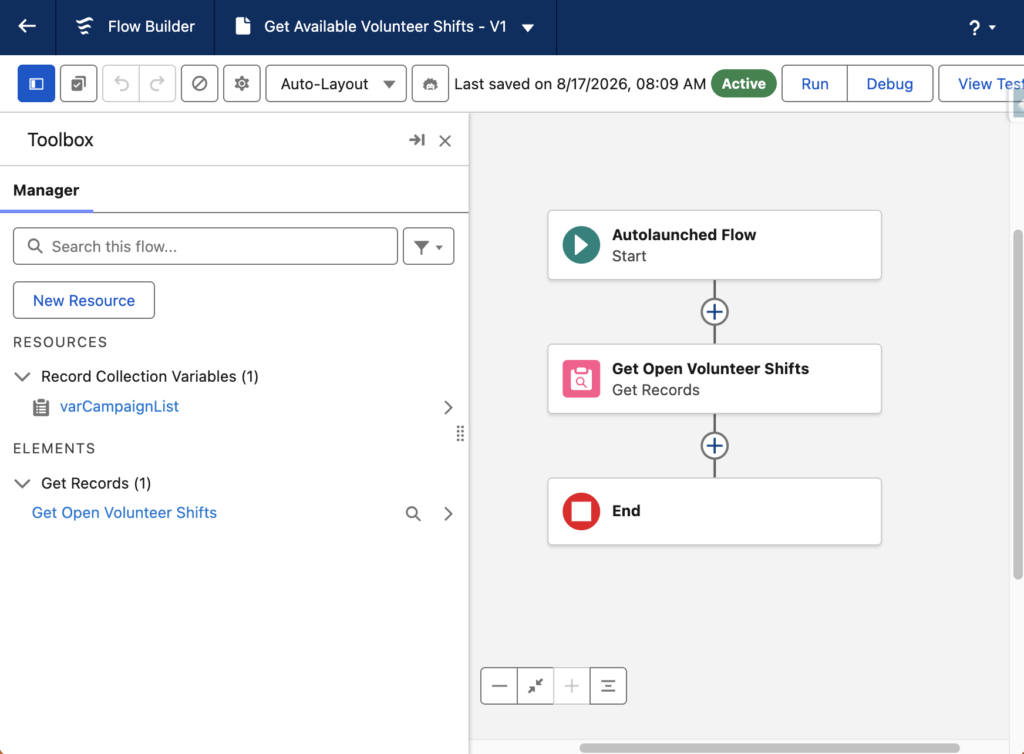This screenshot has height=754, width=1024.
Task: Zoom in the canvas
Action: pyautogui.click(x=571, y=685)
